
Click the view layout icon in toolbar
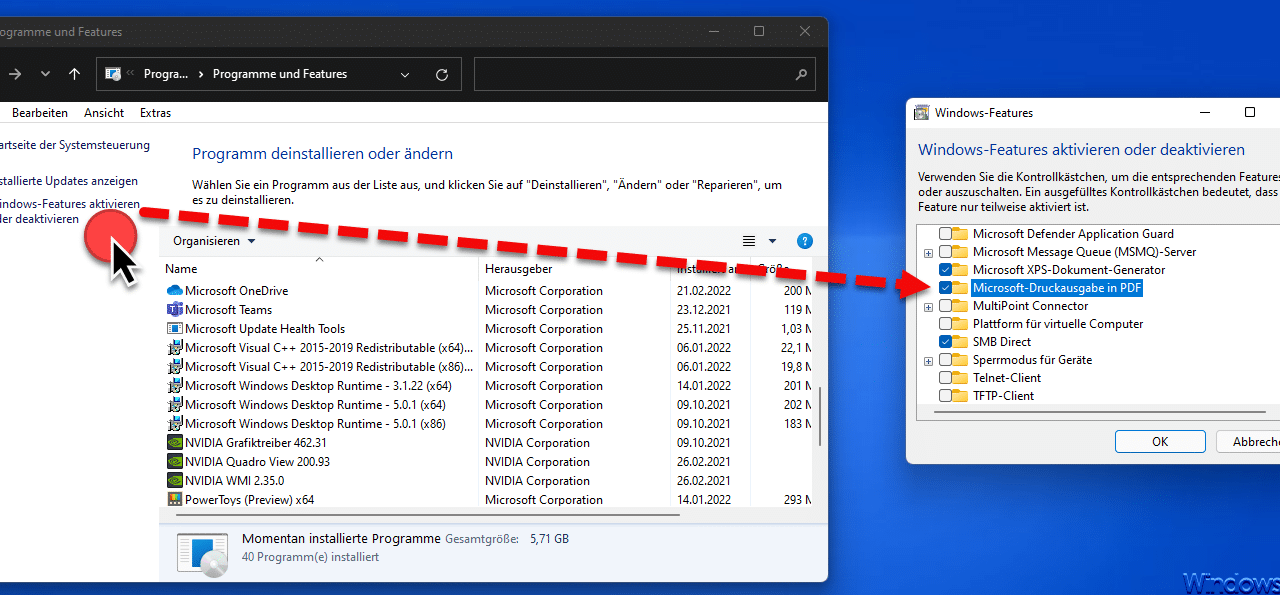[x=749, y=241]
